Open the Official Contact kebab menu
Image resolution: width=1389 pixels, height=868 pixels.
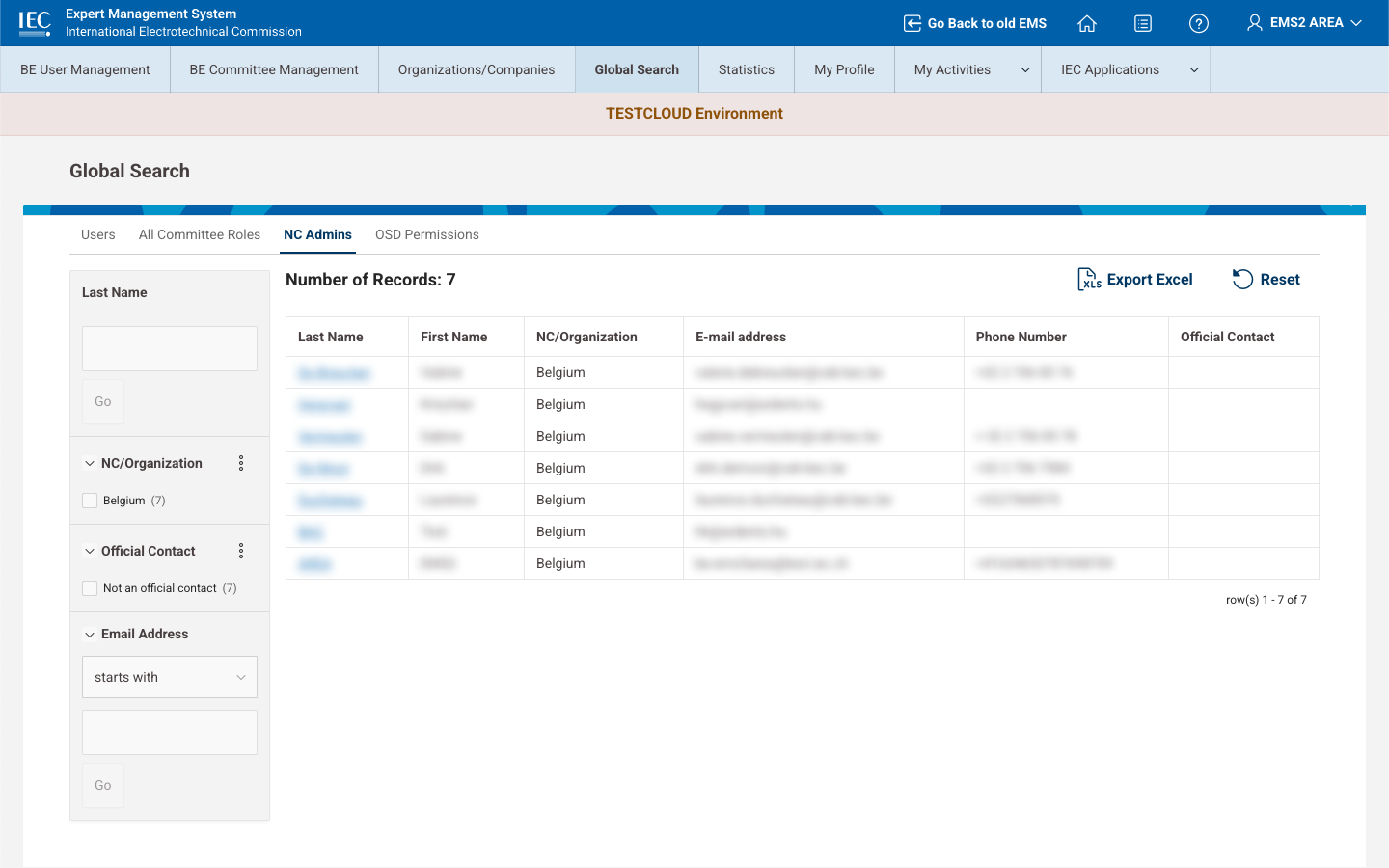241,551
